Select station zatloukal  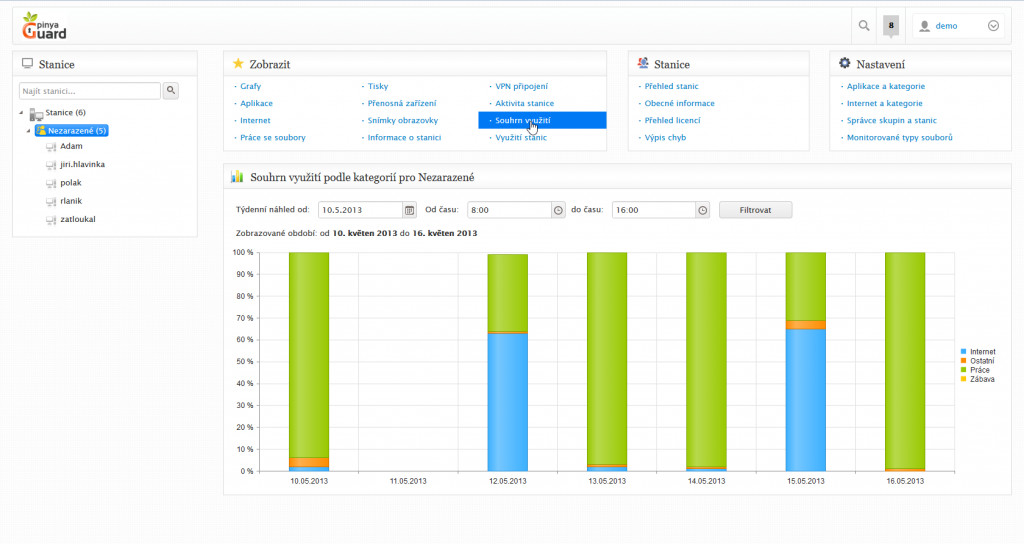[78, 219]
